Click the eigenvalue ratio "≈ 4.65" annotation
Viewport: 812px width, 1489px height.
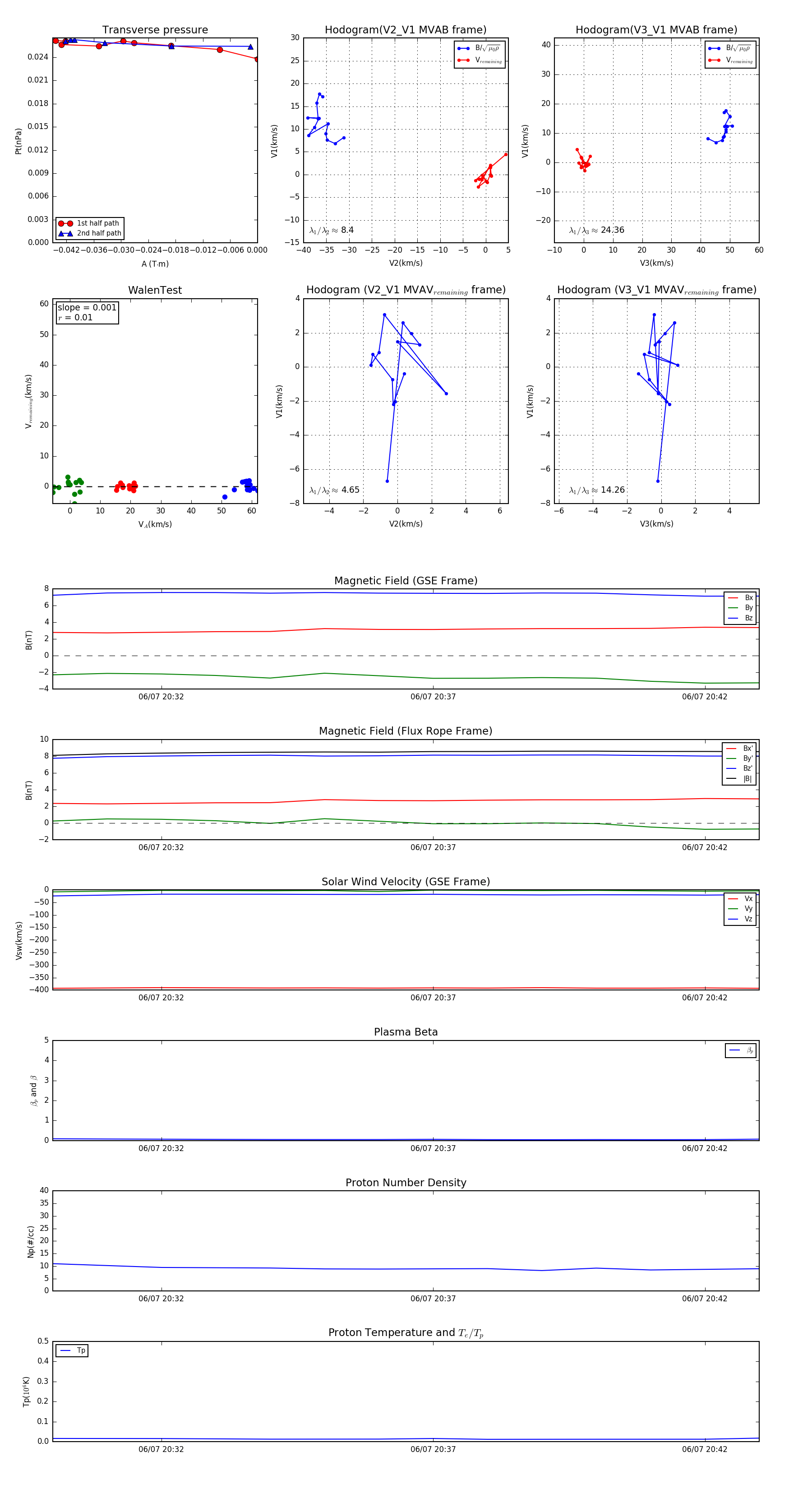[334, 490]
